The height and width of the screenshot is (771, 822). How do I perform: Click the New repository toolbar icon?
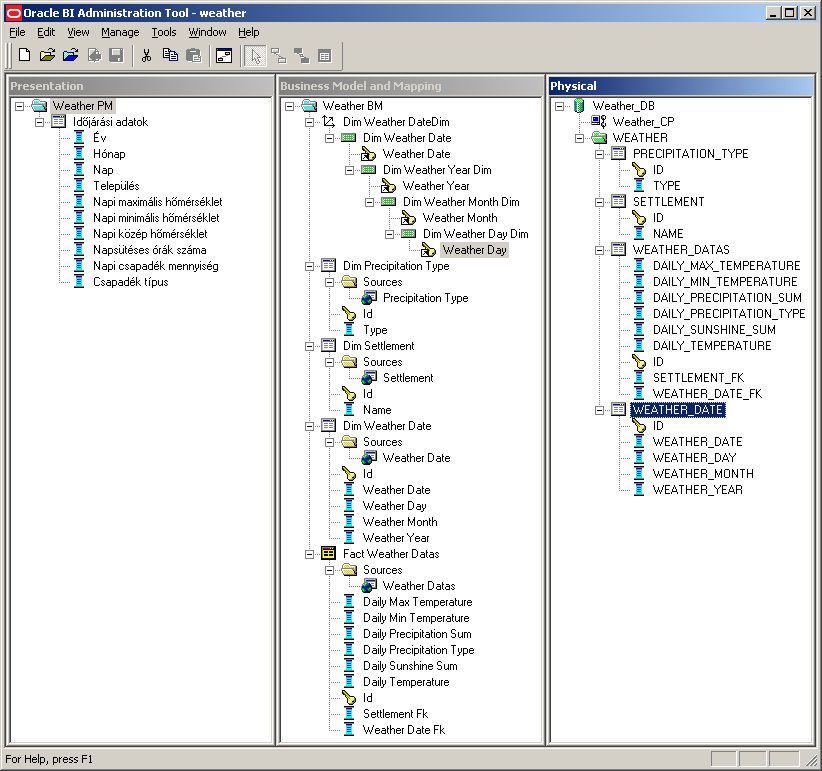(24, 55)
